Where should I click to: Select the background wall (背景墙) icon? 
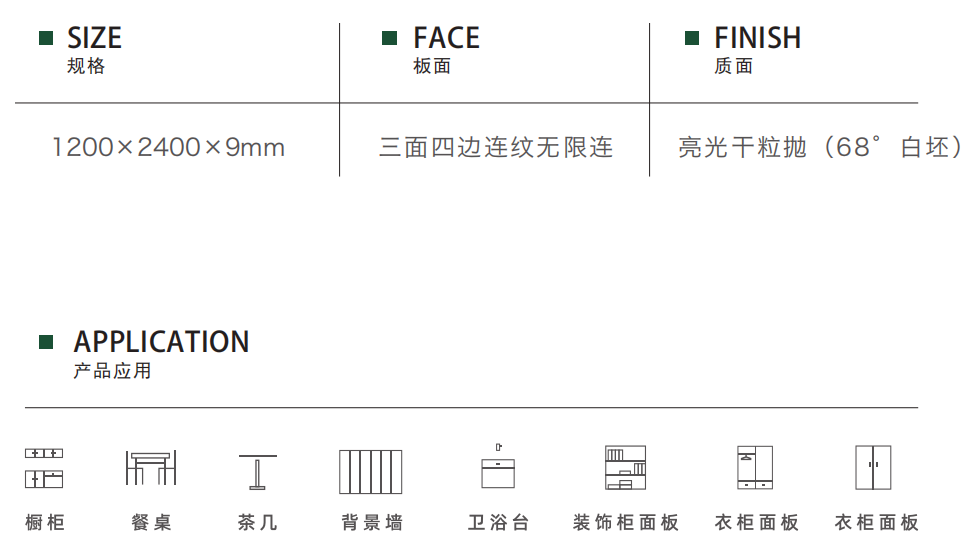click(x=370, y=472)
